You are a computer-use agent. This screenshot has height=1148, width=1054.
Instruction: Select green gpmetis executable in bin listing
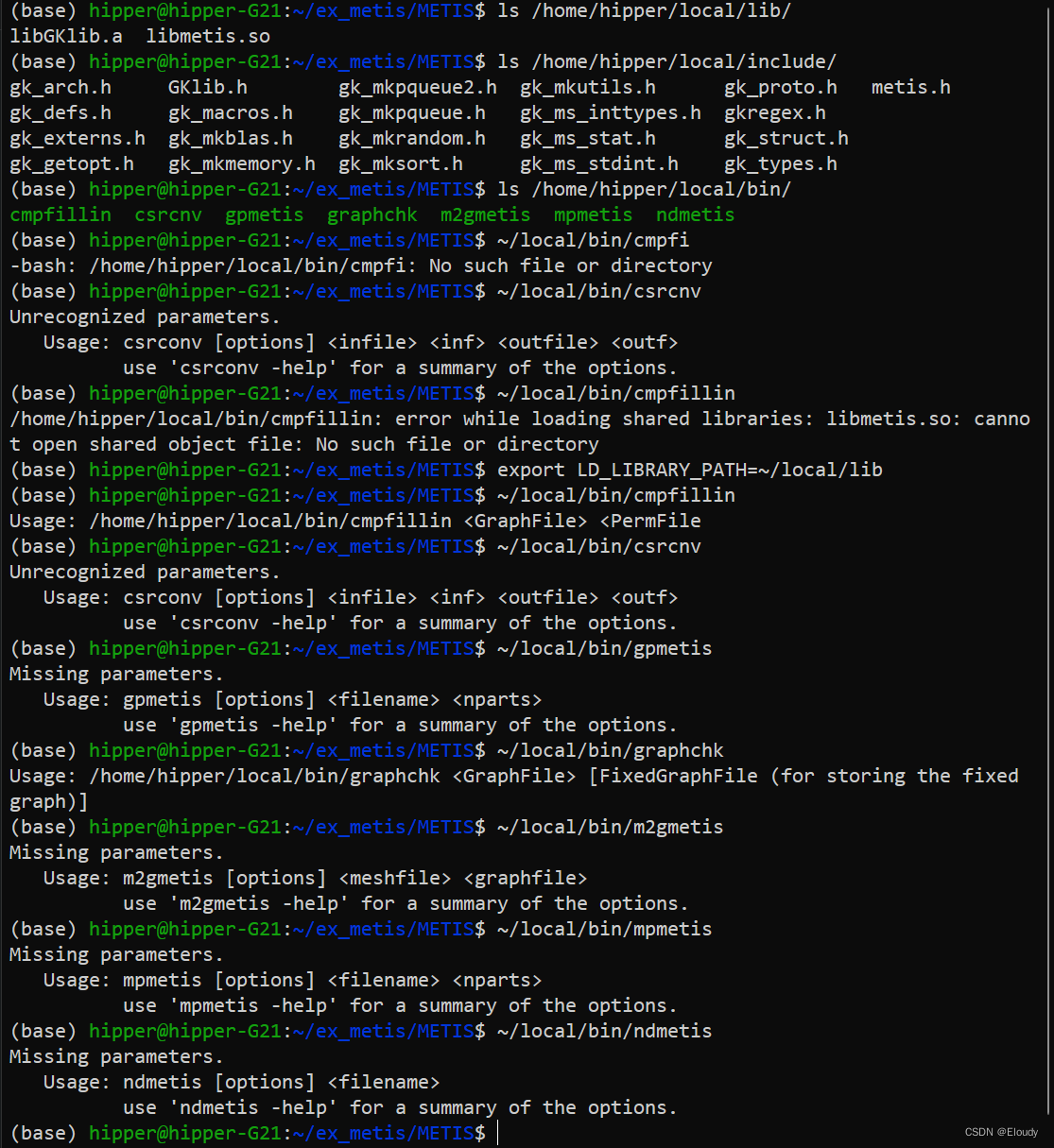click(x=265, y=214)
